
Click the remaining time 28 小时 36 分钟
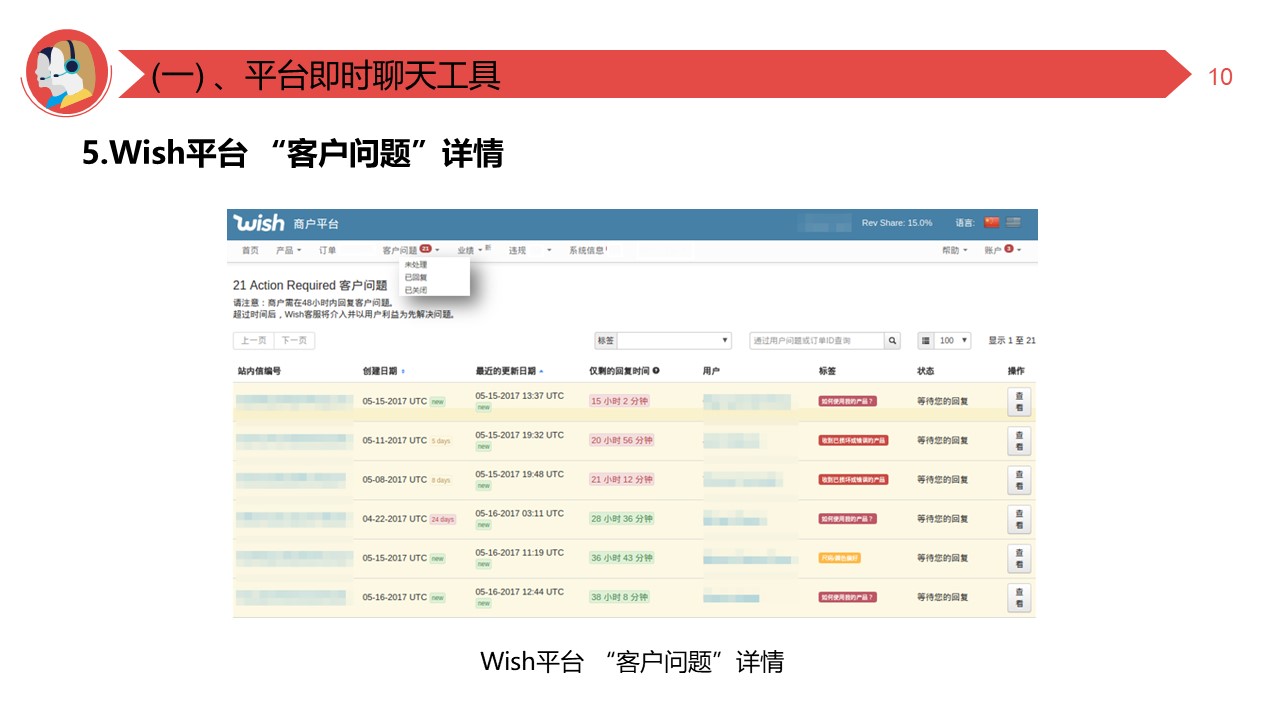[x=621, y=518]
